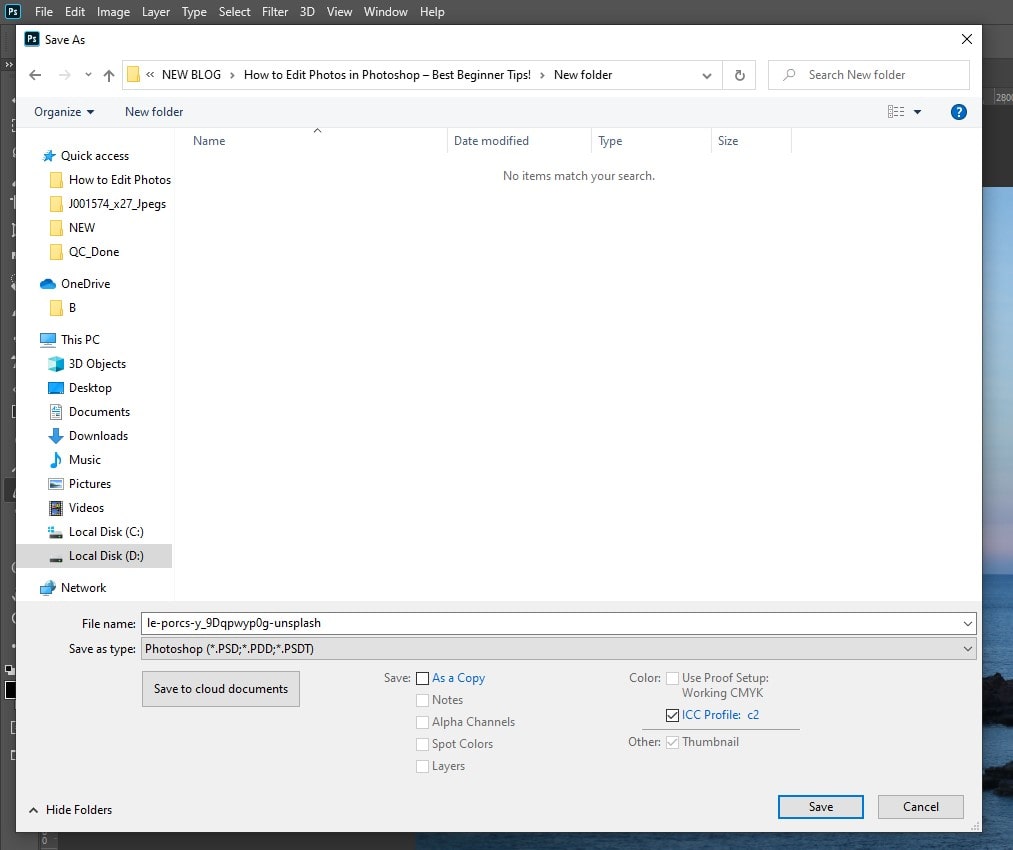Open OneDrive in the navigation pane
Viewport: 1013px width, 850px height.
click(x=85, y=284)
